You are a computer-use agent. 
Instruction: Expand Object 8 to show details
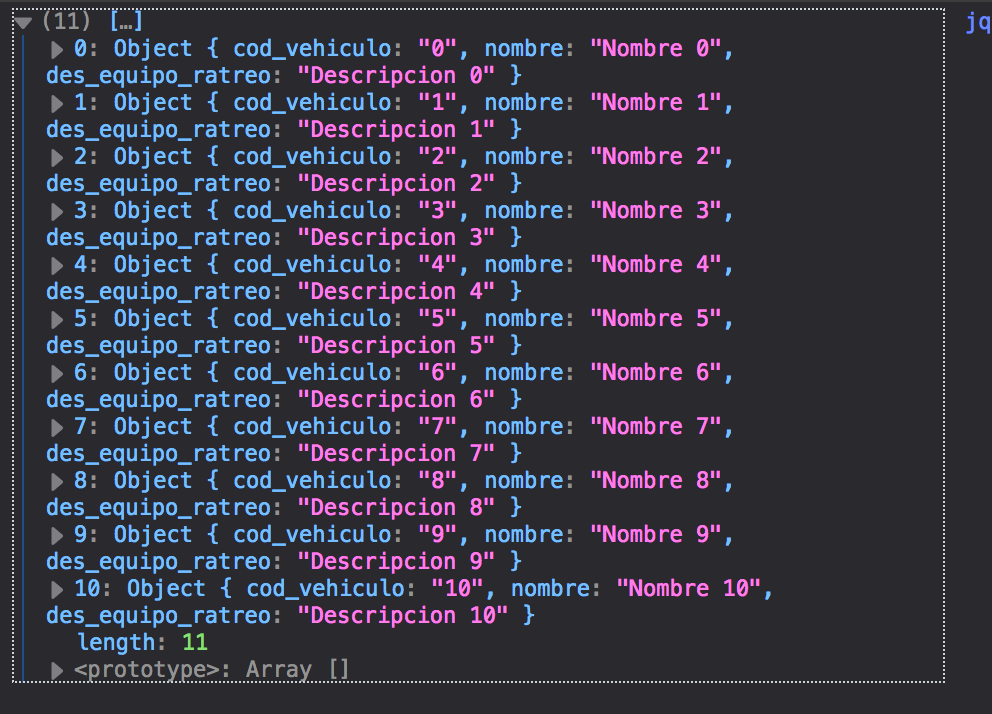57,480
